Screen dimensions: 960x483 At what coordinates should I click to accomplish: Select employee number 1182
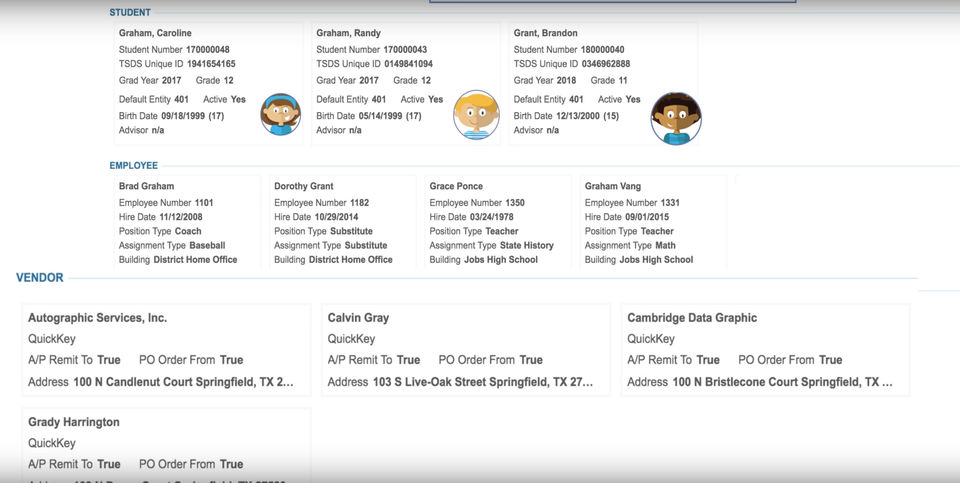359,203
